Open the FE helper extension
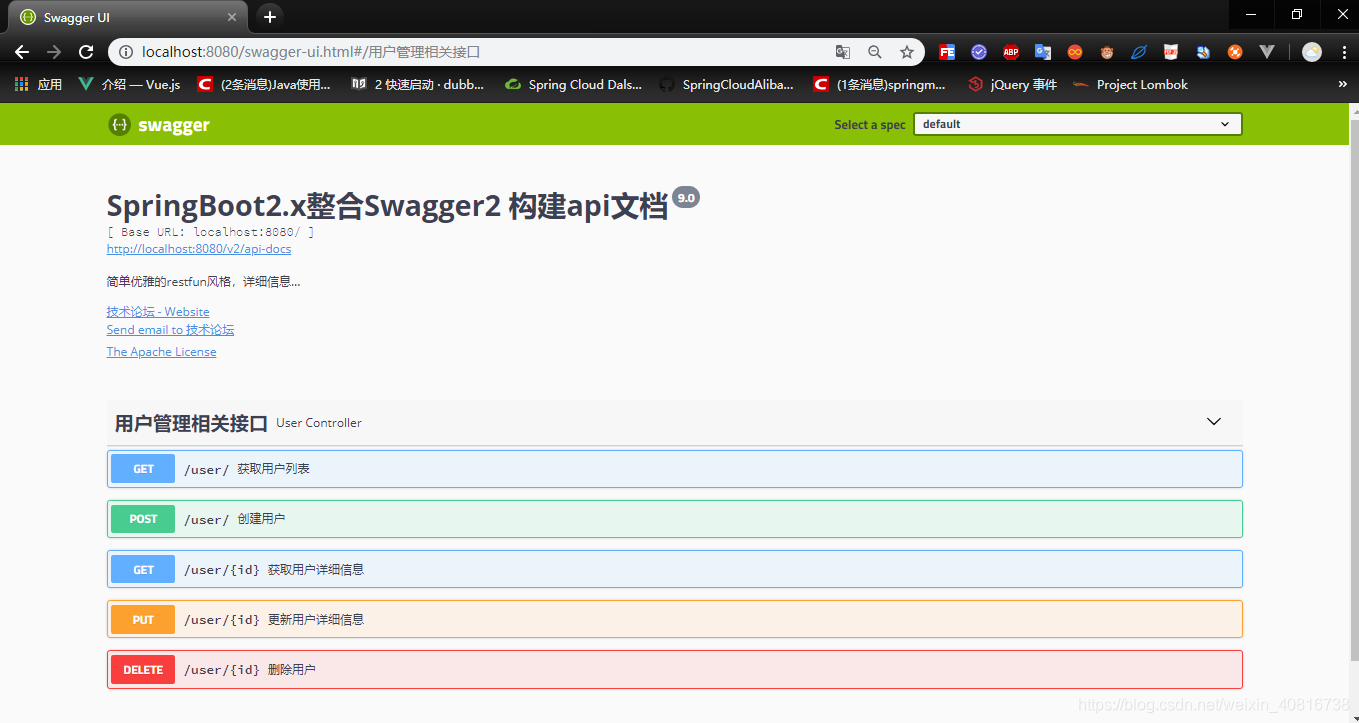The height and width of the screenshot is (723, 1359). pyautogui.click(x=947, y=52)
